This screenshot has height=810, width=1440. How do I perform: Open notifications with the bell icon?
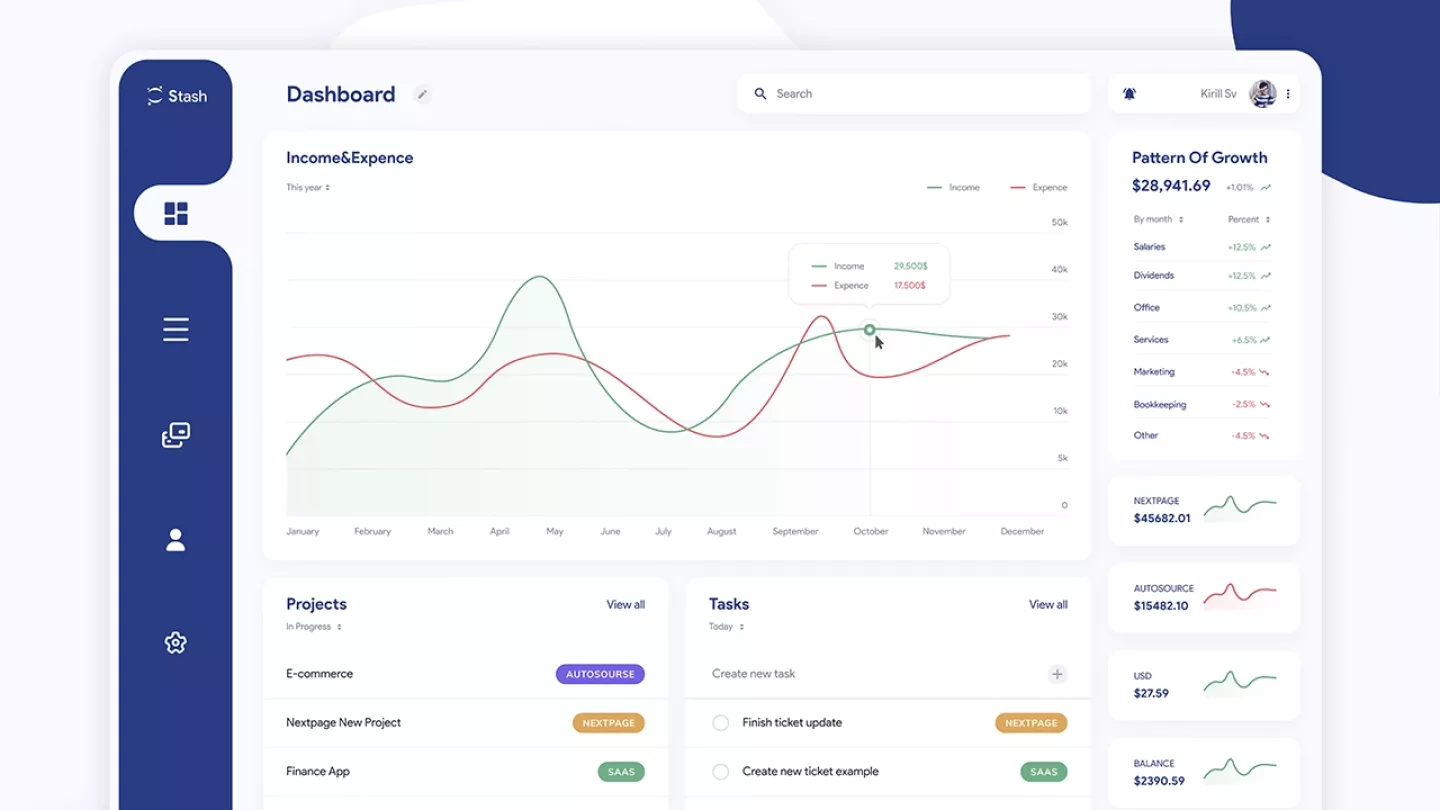[1129, 94]
